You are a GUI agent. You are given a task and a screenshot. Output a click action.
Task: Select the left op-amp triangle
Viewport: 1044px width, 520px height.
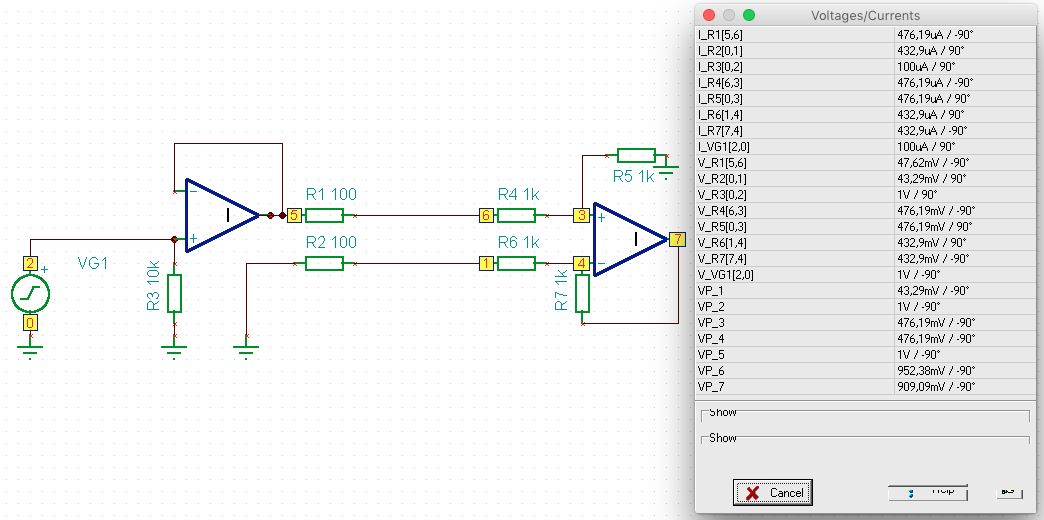[x=220, y=215]
